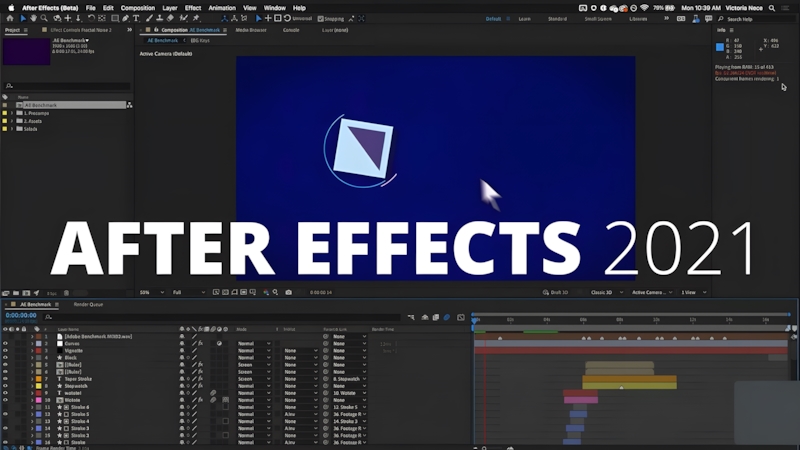Switch to the Media Browser tab
This screenshot has width=800, height=450.
coord(251,30)
